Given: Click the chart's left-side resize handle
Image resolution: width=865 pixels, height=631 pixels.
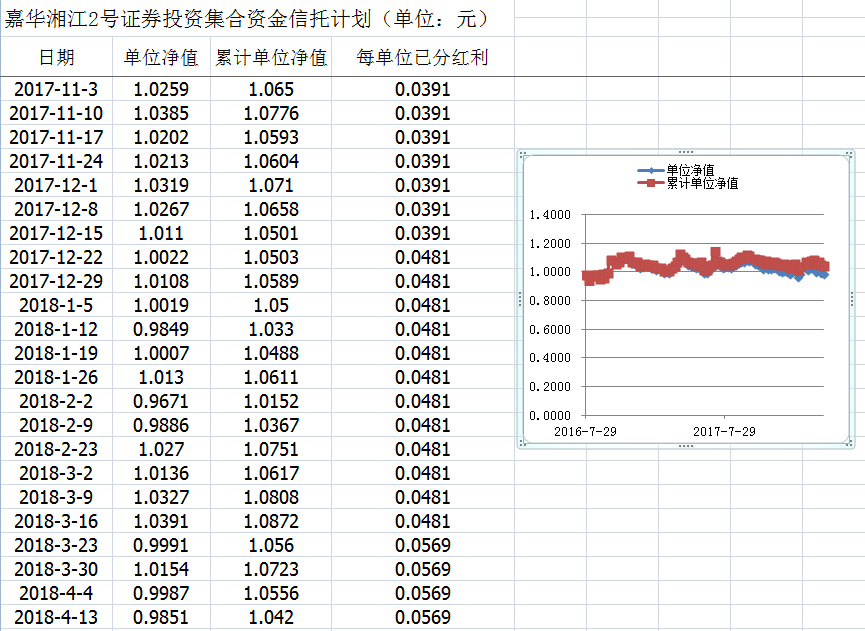Looking at the screenshot, I should (x=519, y=300).
